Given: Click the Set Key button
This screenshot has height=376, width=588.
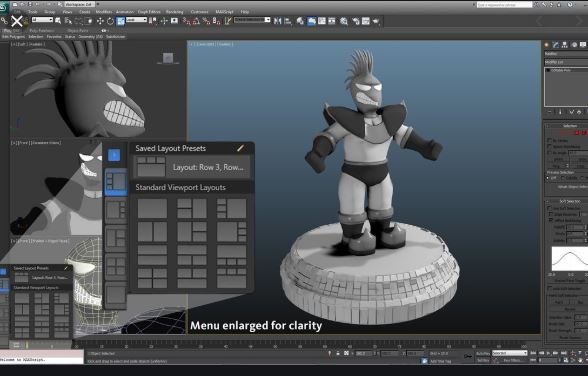Looking at the screenshot, I should pos(483,360).
